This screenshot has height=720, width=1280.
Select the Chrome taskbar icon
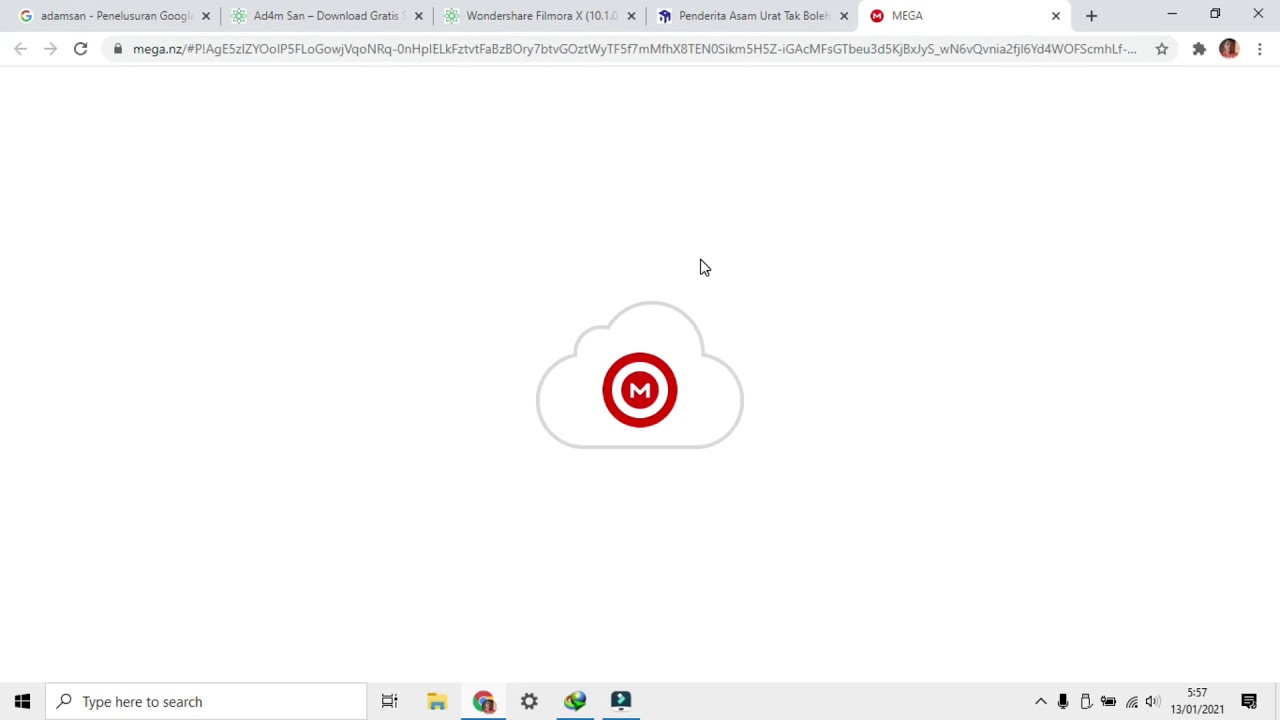click(x=483, y=701)
